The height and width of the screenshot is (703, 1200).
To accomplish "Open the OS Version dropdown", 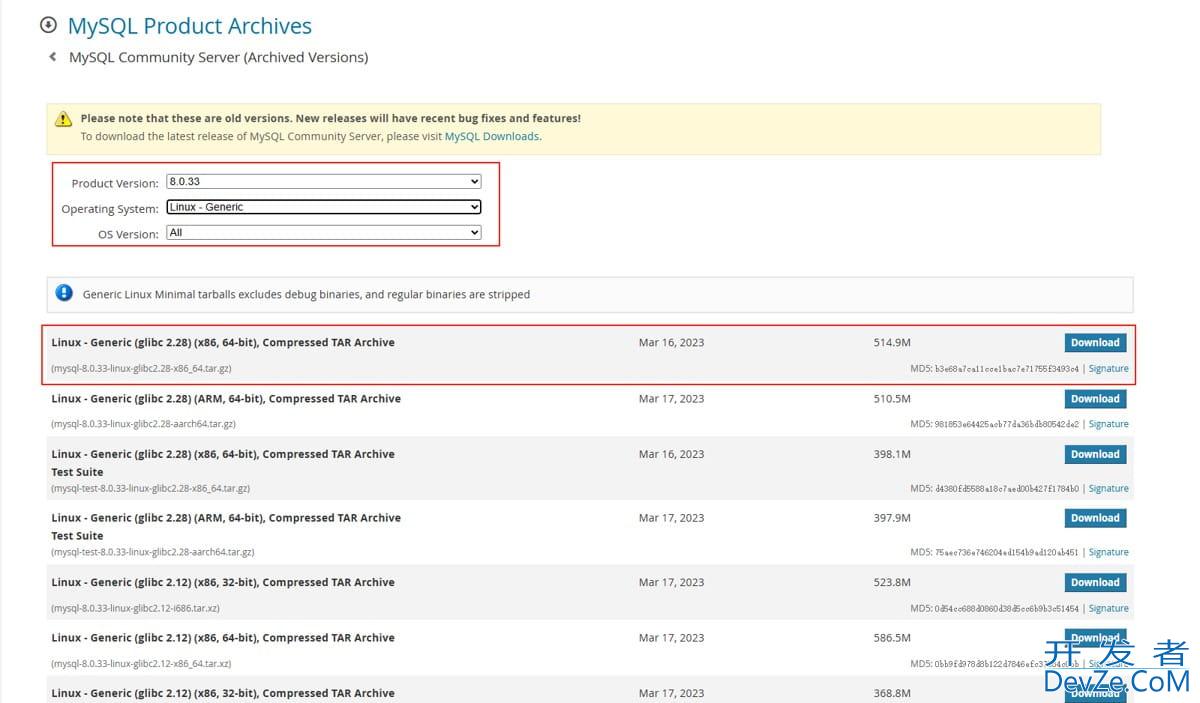I will tap(324, 232).
